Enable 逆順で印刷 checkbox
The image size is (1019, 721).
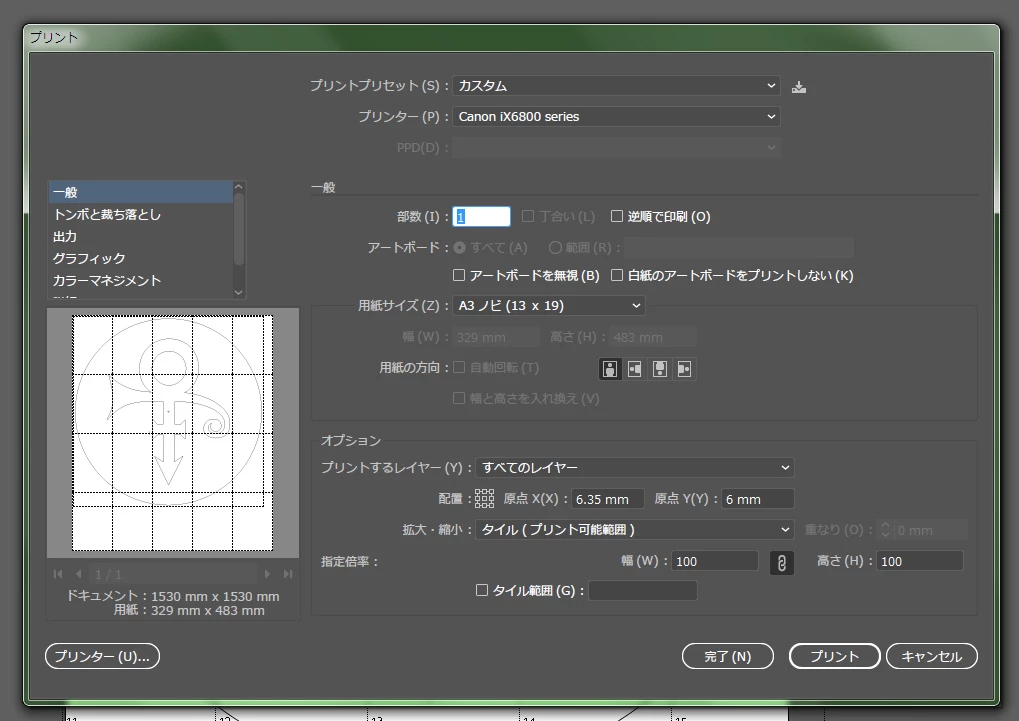tap(617, 216)
